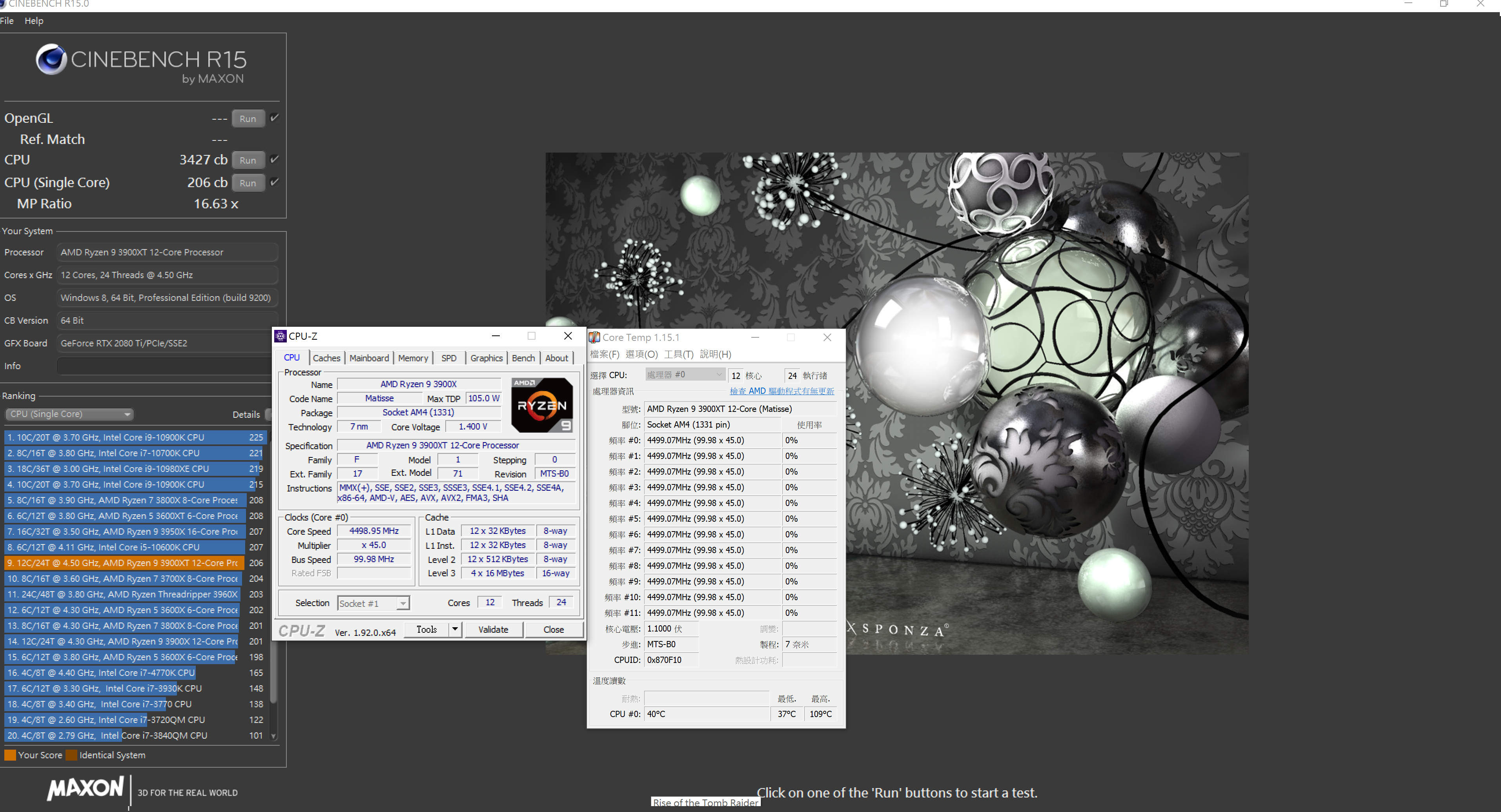This screenshot has height=812, width=1501.
Task: Switch to the Memory tab in CPU-Z
Action: pyautogui.click(x=413, y=358)
